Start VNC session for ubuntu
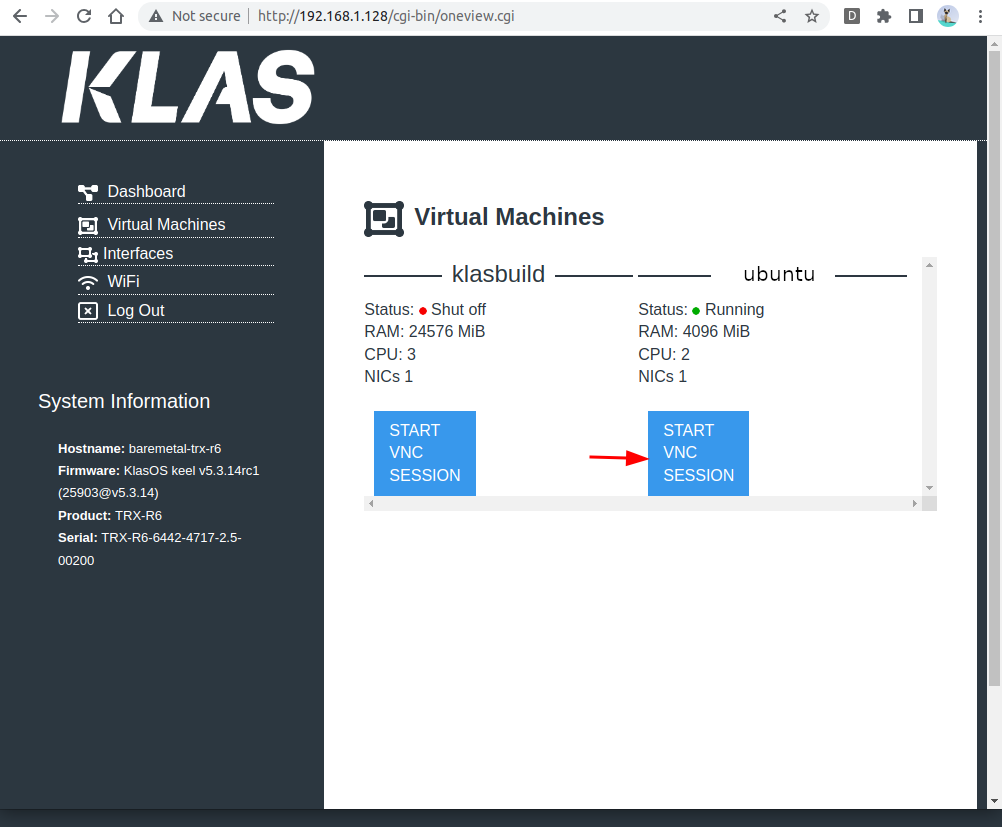The image size is (1002, 827). coord(698,453)
